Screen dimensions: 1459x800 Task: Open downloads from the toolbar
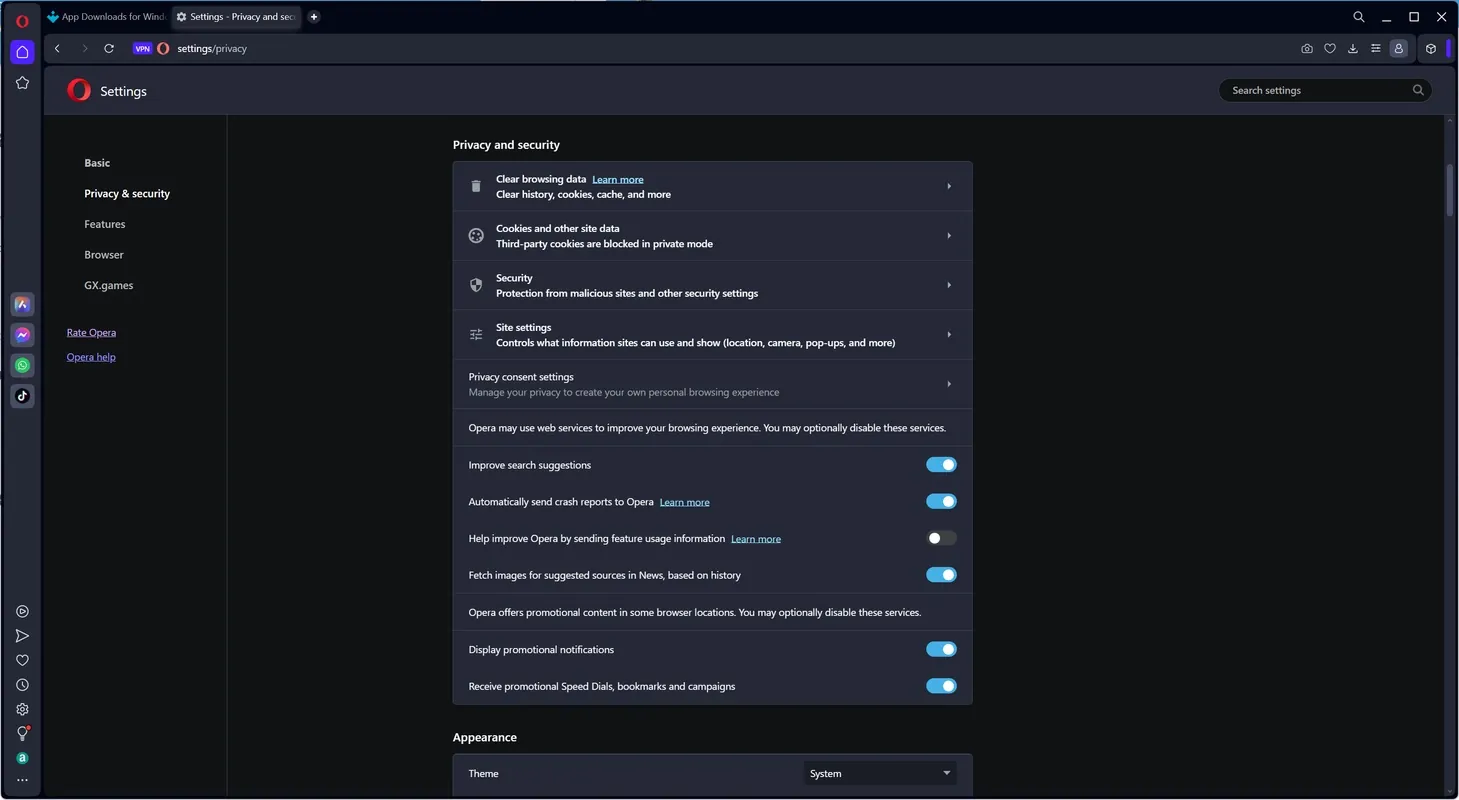tap(1353, 48)
